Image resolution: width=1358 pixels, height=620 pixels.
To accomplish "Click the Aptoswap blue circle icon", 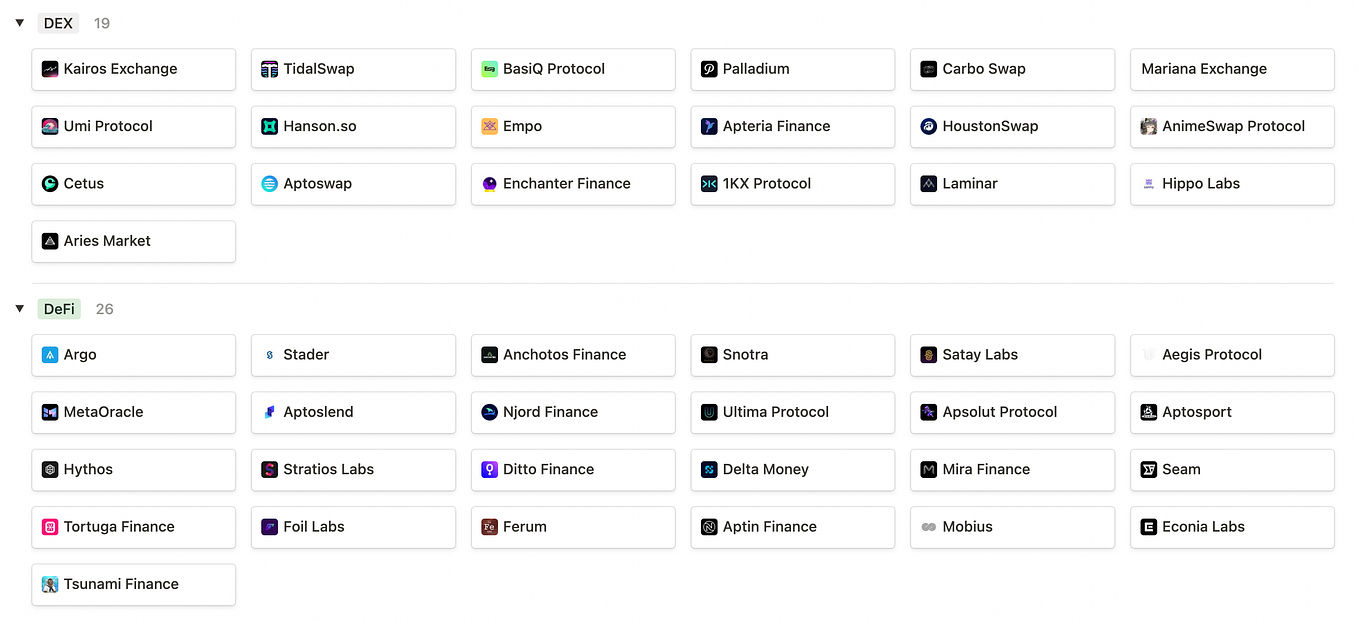I will click(271, 184).
